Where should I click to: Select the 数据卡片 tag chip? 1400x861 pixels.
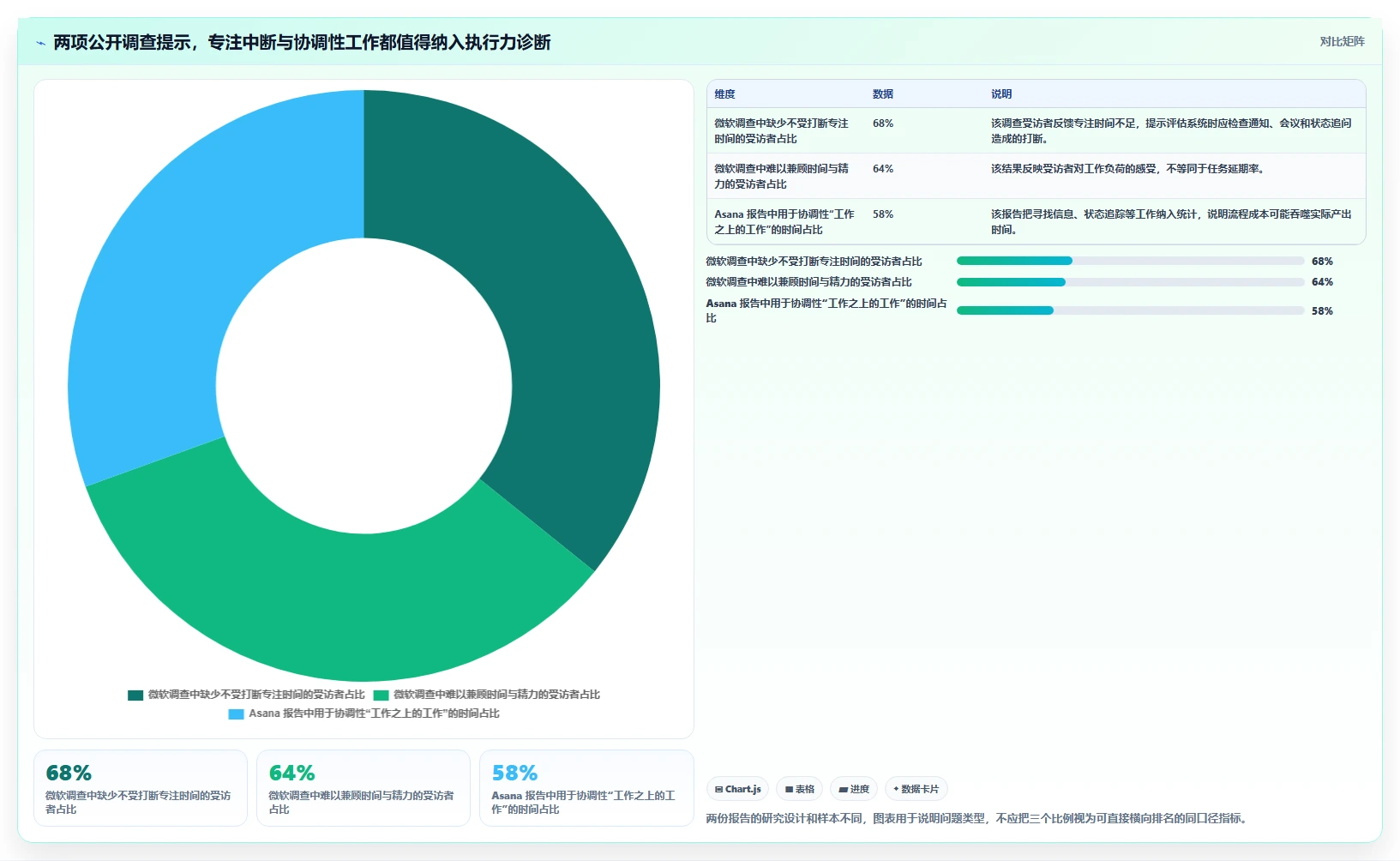[916, 789]
